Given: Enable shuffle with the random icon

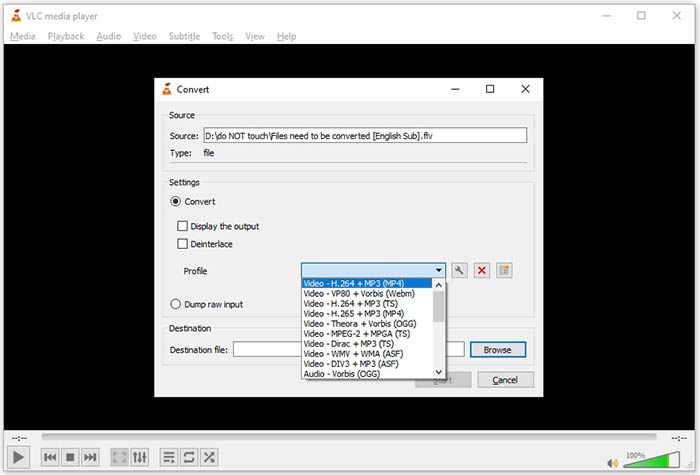Looking at the screenshot, I should coord(209,457).
